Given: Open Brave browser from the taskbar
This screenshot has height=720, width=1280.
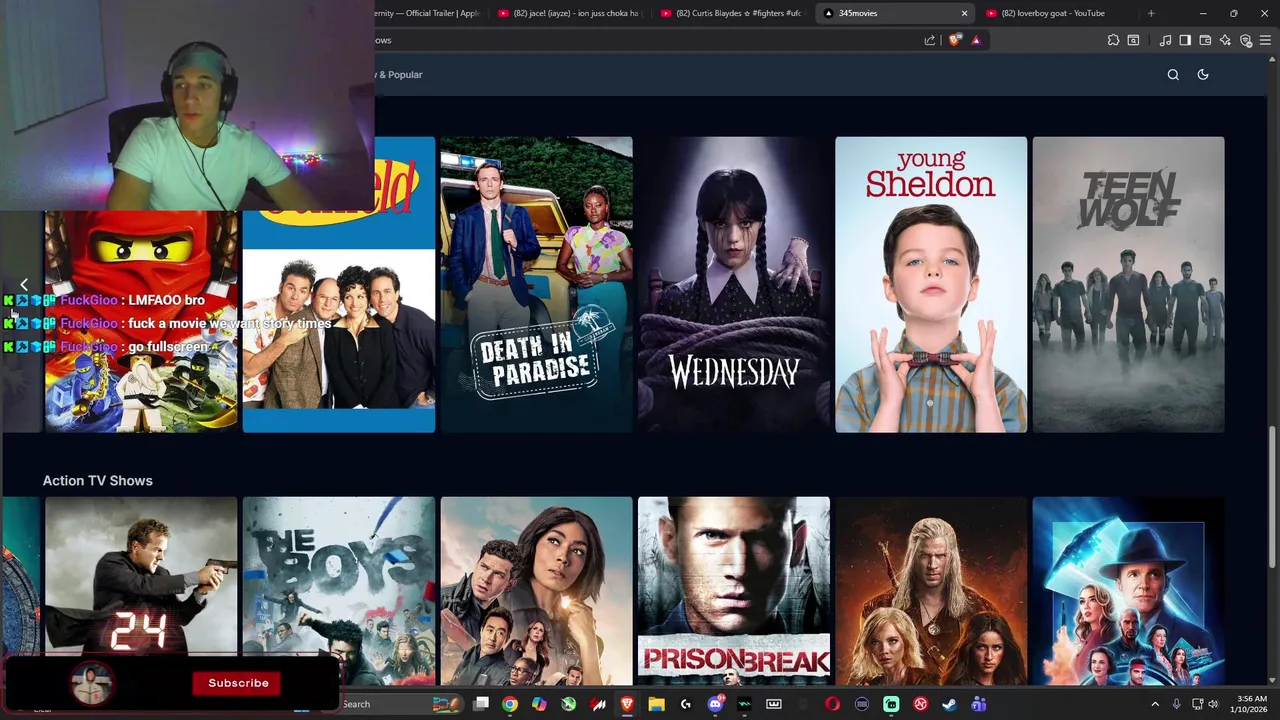Looking at the screenshot, I should point(627,704).
